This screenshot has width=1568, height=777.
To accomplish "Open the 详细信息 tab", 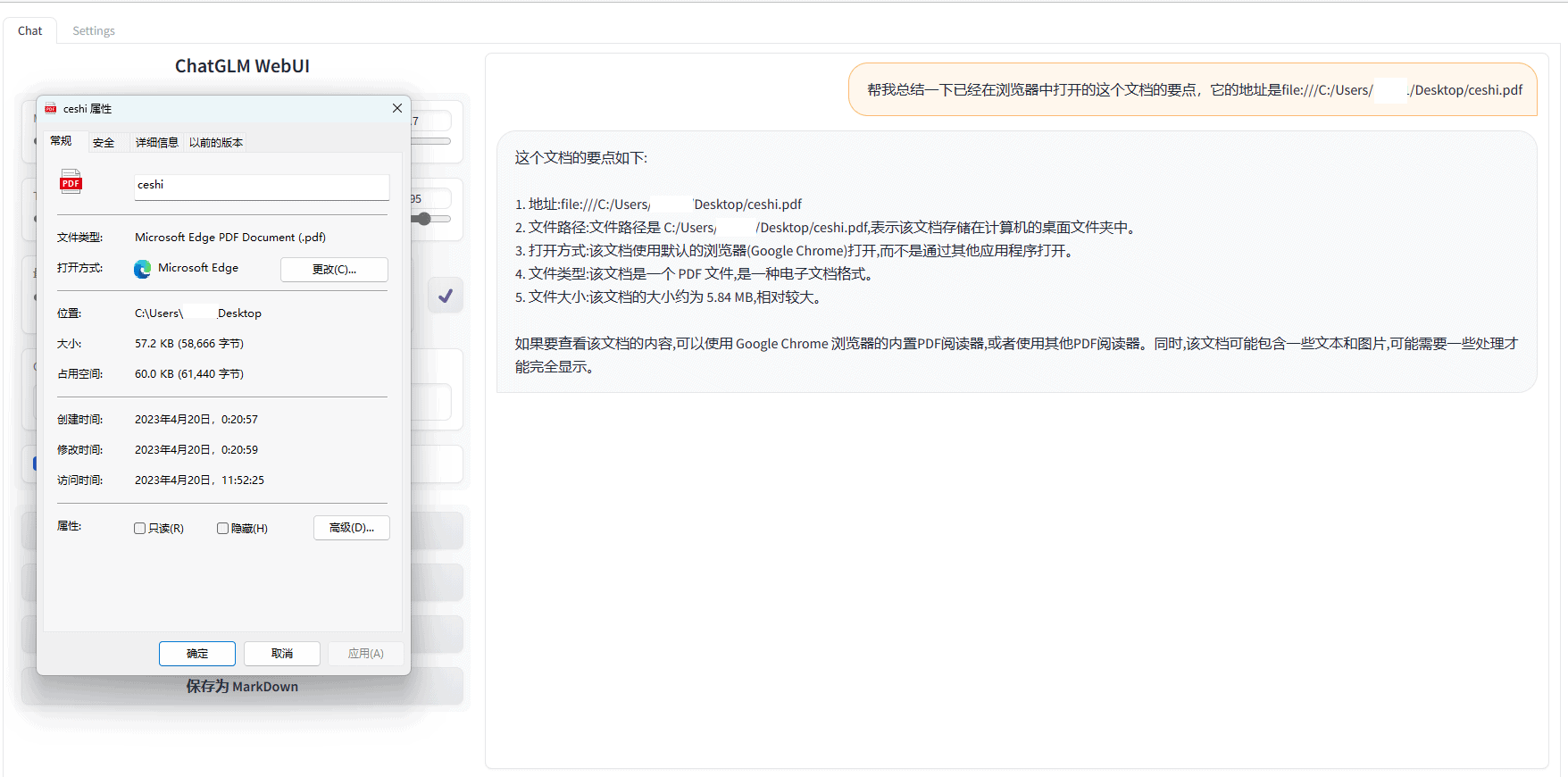I will [x=156, y=143].
